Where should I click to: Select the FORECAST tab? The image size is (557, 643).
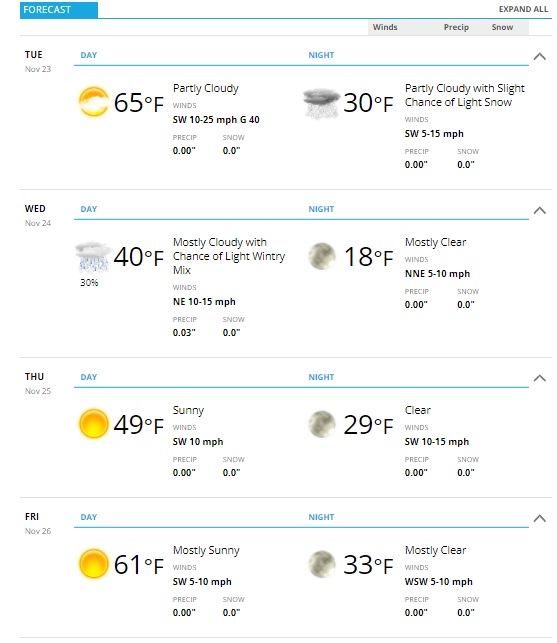(59, 10)
